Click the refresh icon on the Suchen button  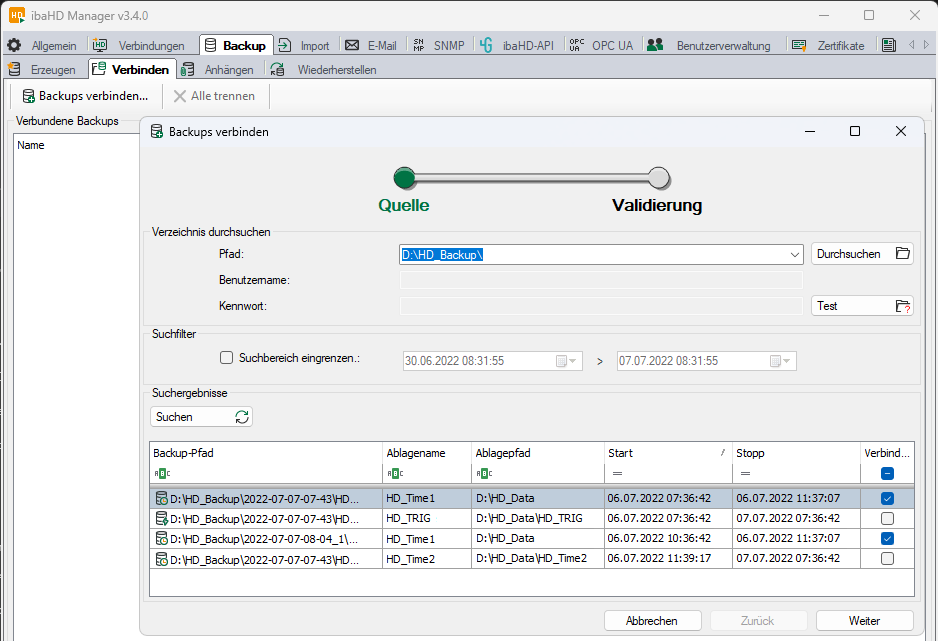coord(241,417)
